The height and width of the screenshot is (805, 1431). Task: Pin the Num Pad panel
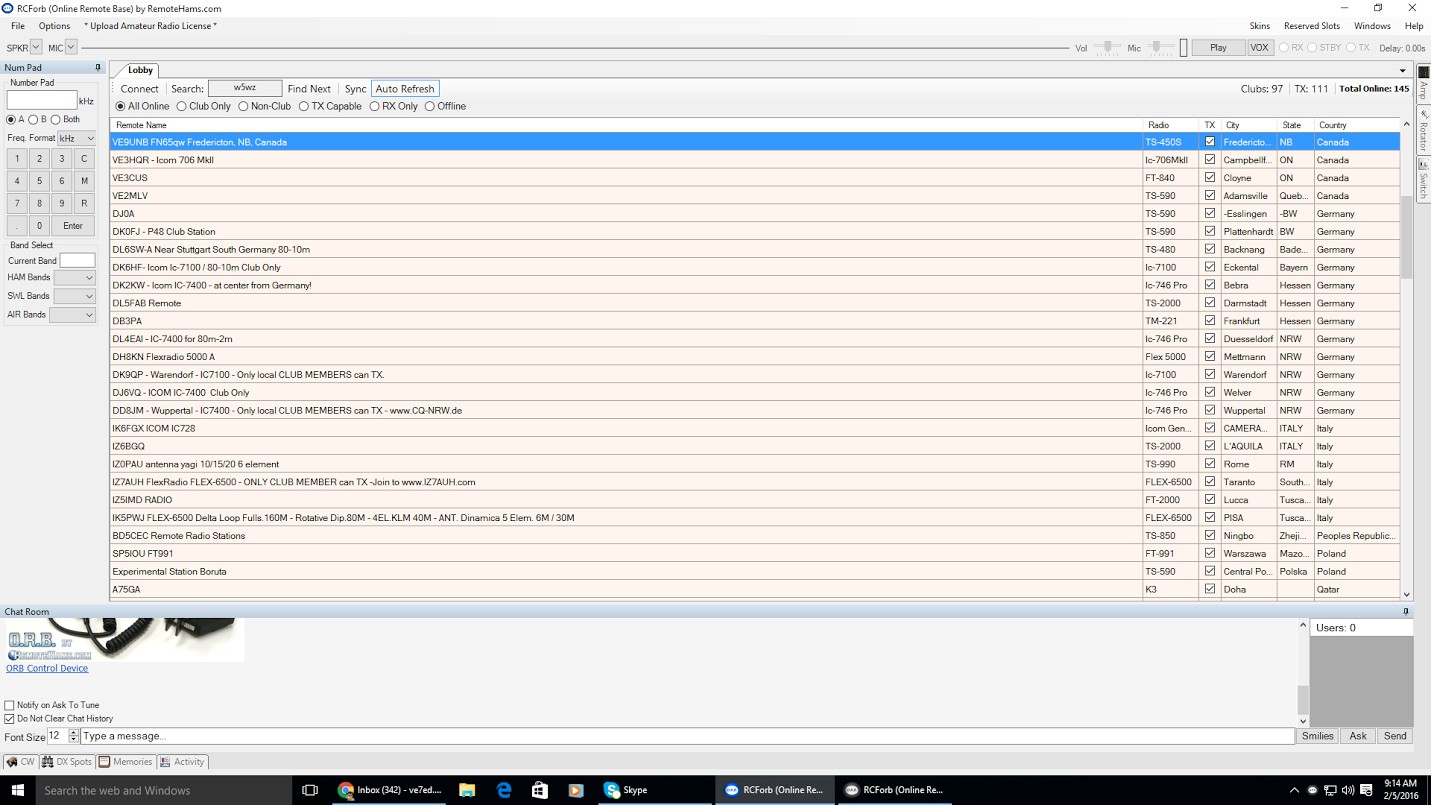98,68
